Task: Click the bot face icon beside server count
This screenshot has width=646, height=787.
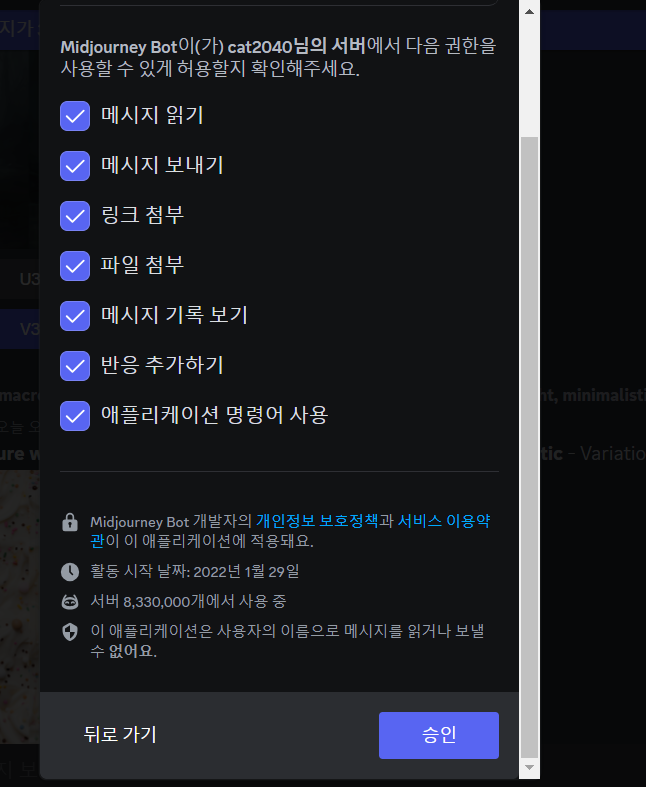Action: (70, 602)
